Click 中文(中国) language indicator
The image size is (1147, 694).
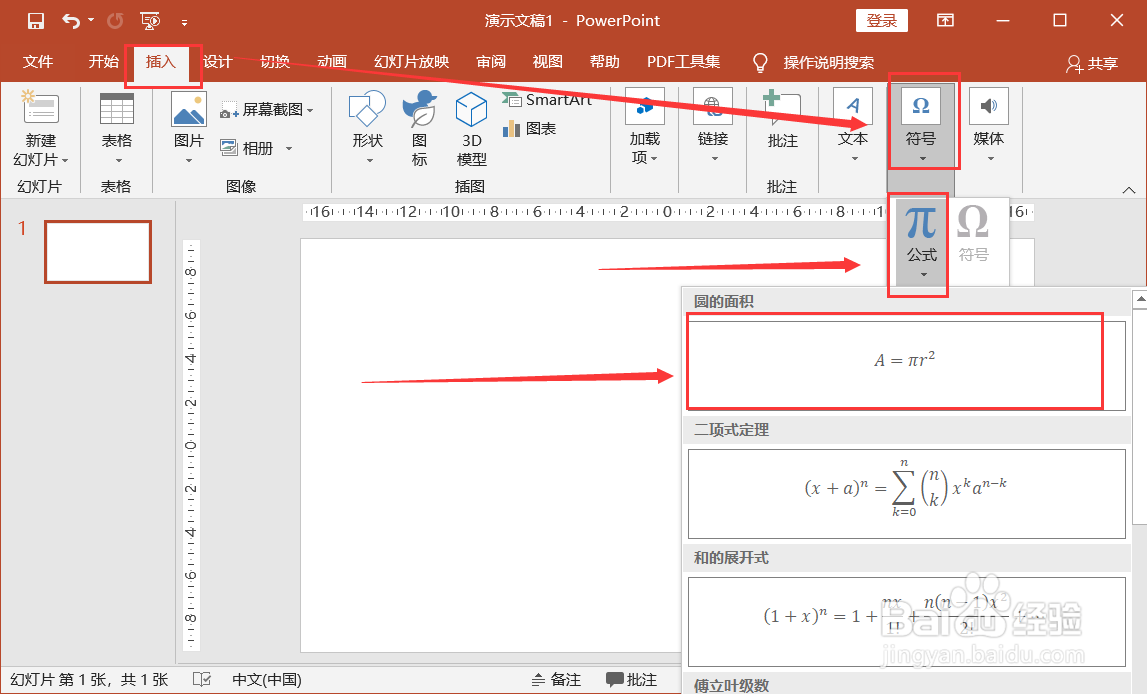(x=266, y=679)
